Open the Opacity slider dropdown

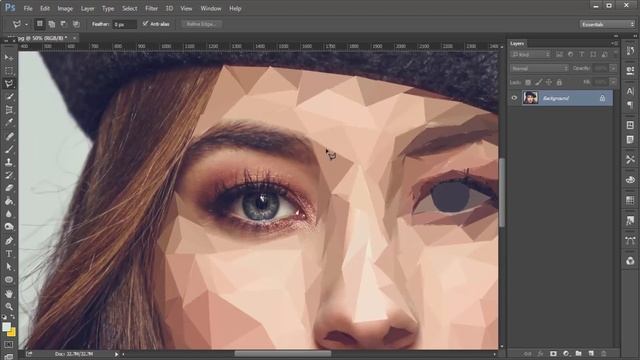coord(613,69)
